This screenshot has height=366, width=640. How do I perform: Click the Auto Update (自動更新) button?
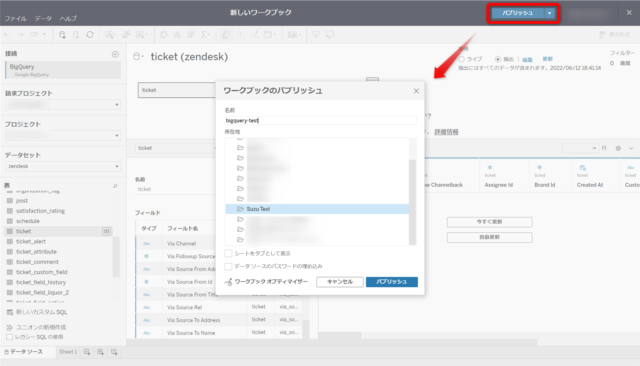[x=490, y=237]
